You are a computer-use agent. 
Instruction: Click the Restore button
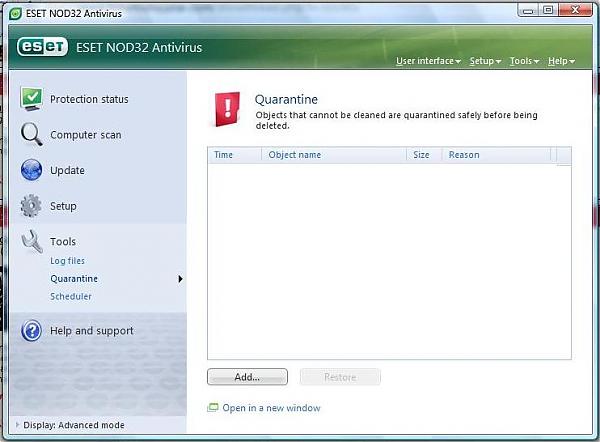point(340,377)
